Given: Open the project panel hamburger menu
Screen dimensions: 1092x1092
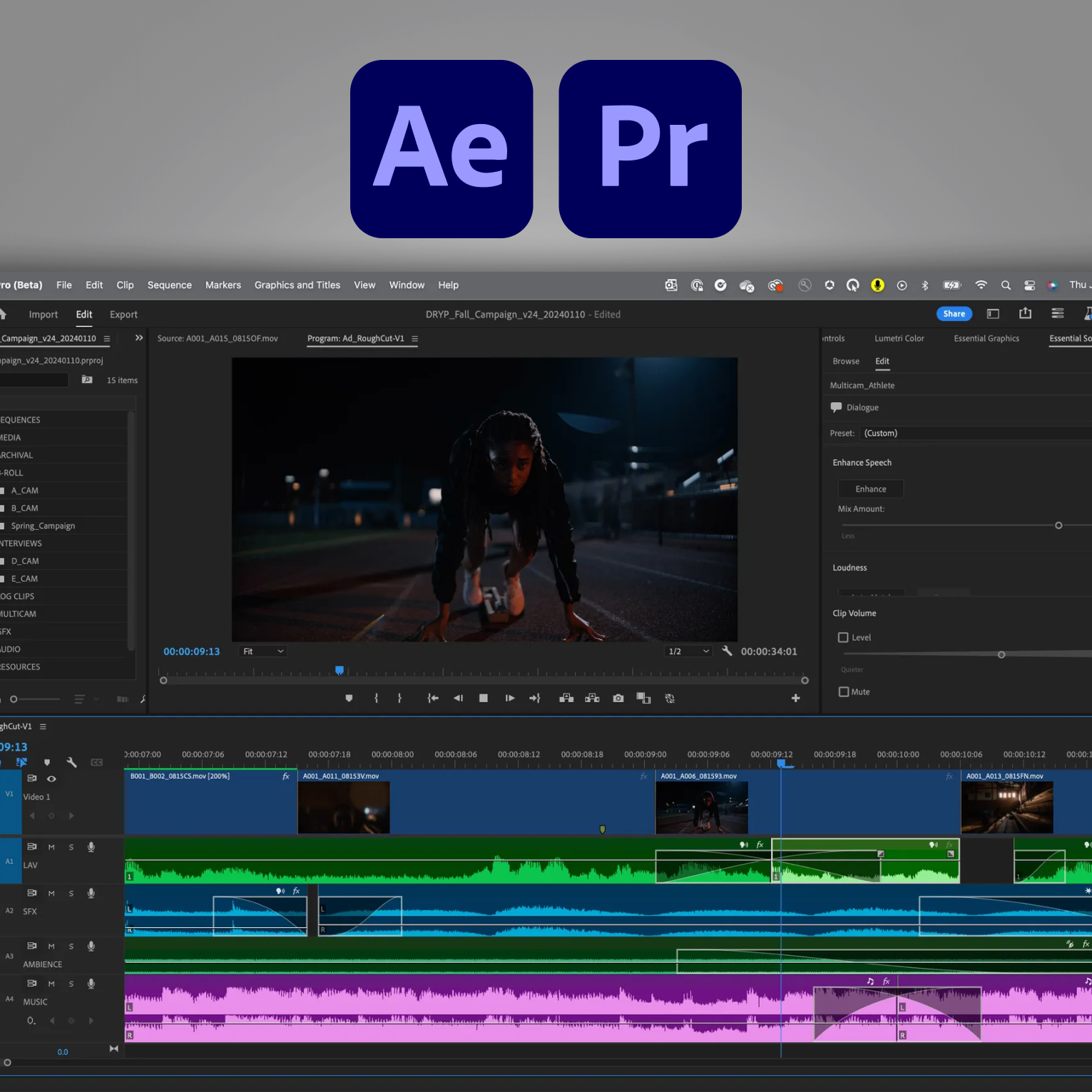Looking at the screenshot, I should (107, 339).
